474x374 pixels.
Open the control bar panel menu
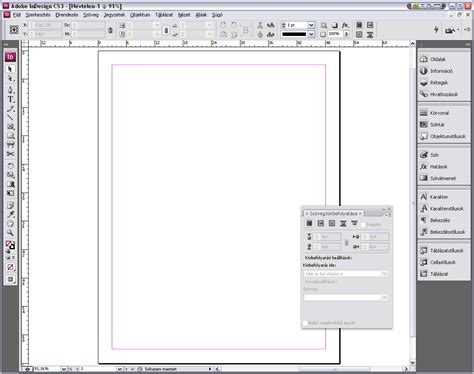(467, 30)
